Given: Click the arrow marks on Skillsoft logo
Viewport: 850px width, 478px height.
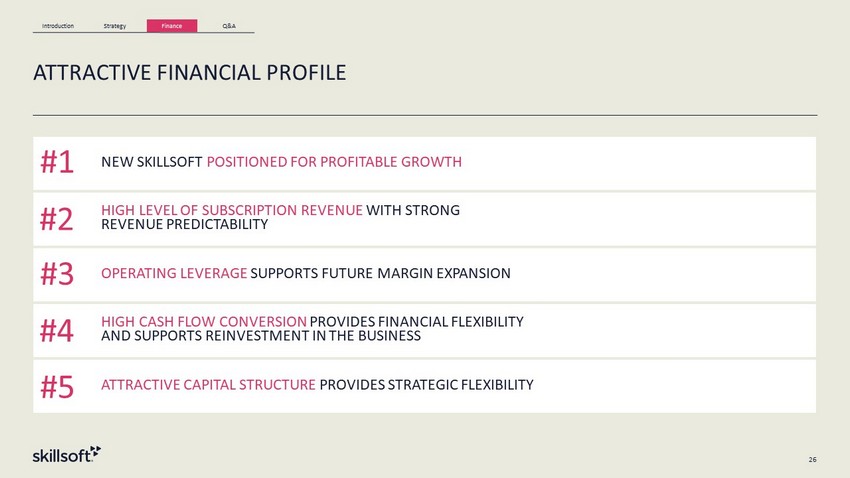Looking at the screenshot, I should point(95,449).
